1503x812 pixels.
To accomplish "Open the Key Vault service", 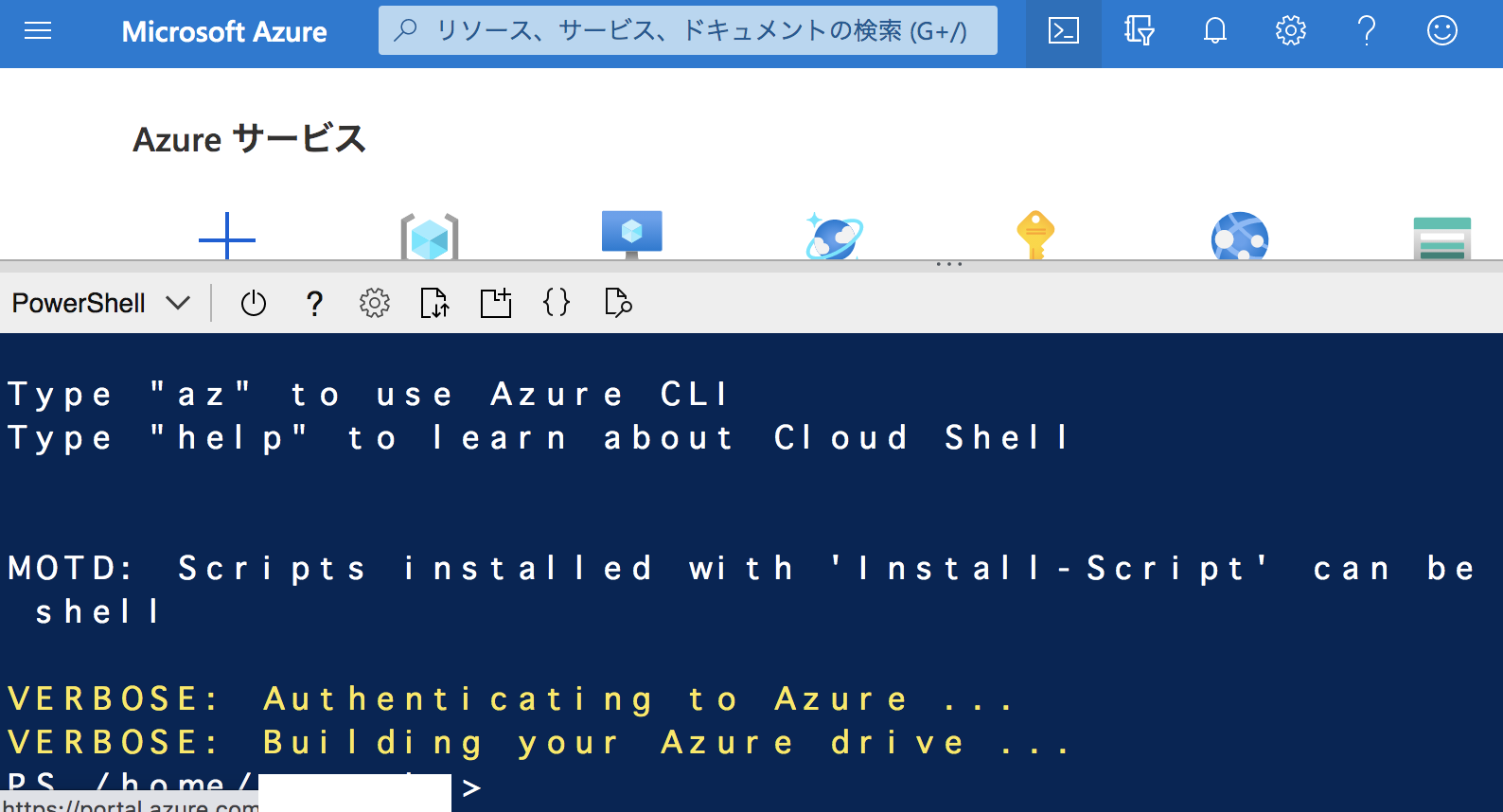I will 1036,235.
